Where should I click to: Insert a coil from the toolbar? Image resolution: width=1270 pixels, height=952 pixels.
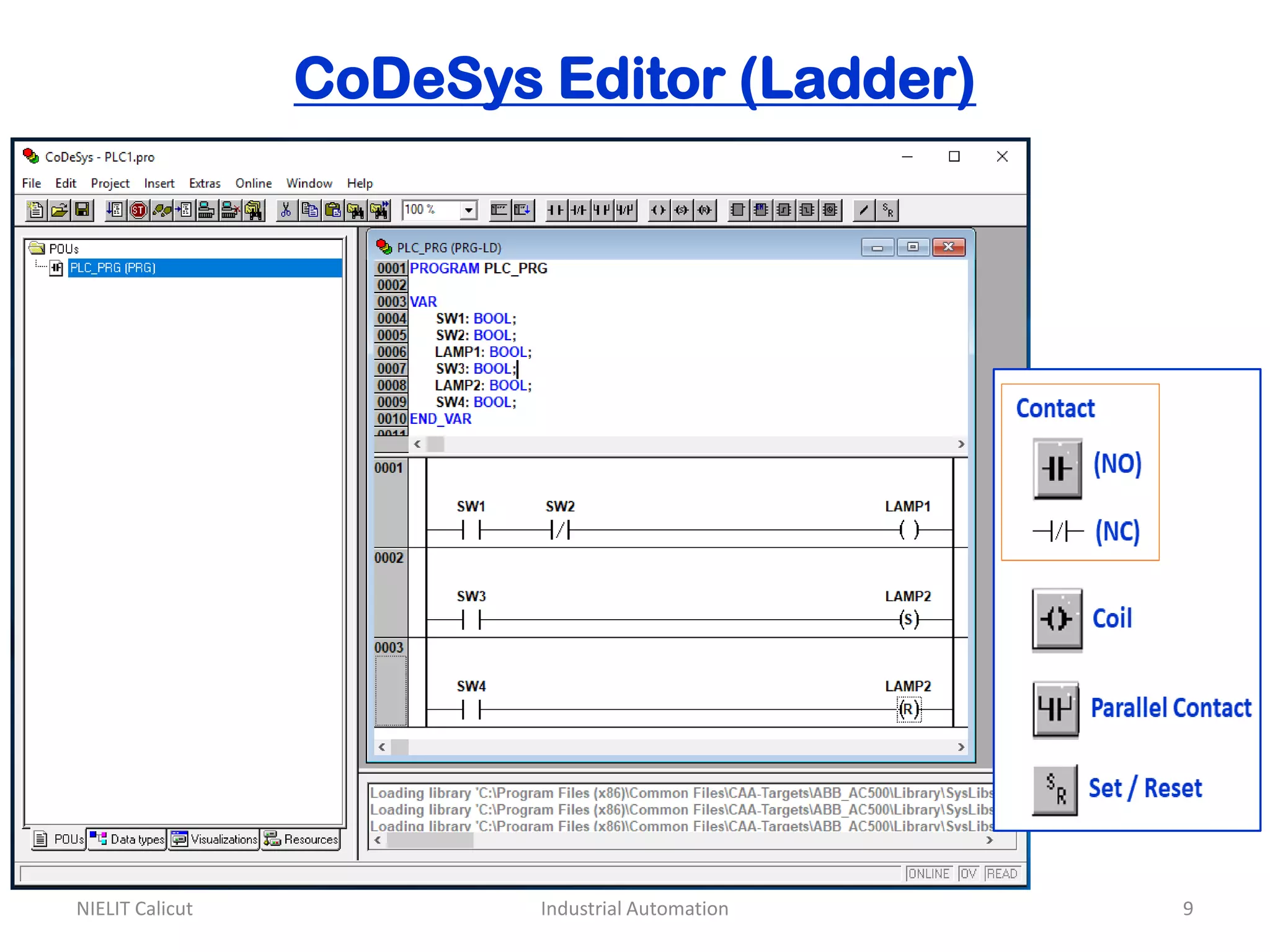tap(659, 210)
